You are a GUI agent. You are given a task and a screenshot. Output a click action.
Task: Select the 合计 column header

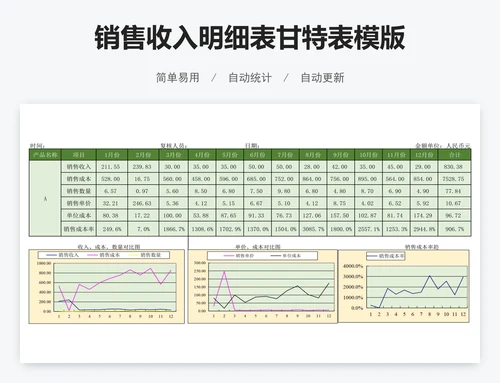pos(455,155)
